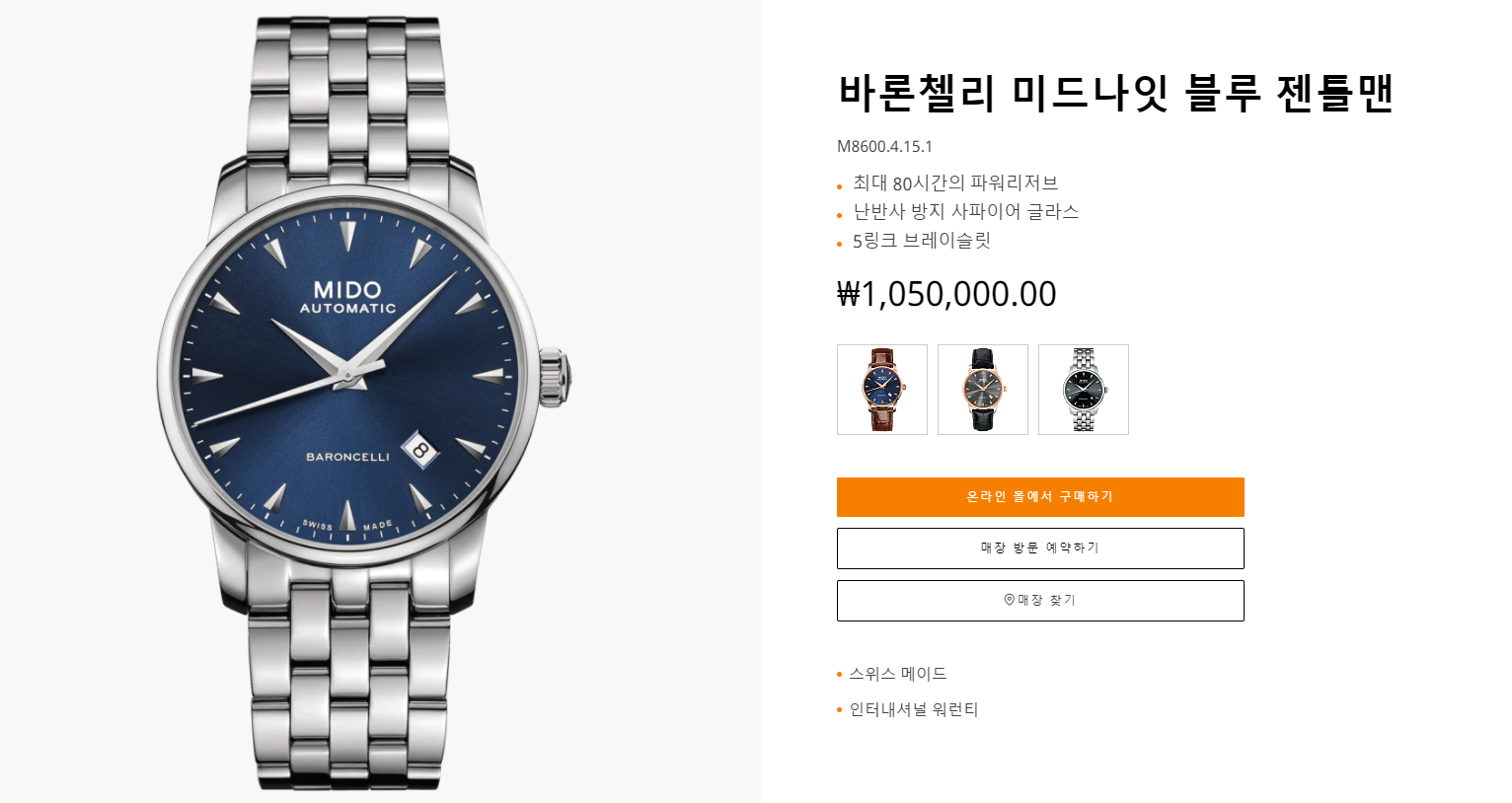The width and height of the screenshot is (1512, 803).
Task: Select the steel bracelet black dial variant
Action: pos(1084,390)
